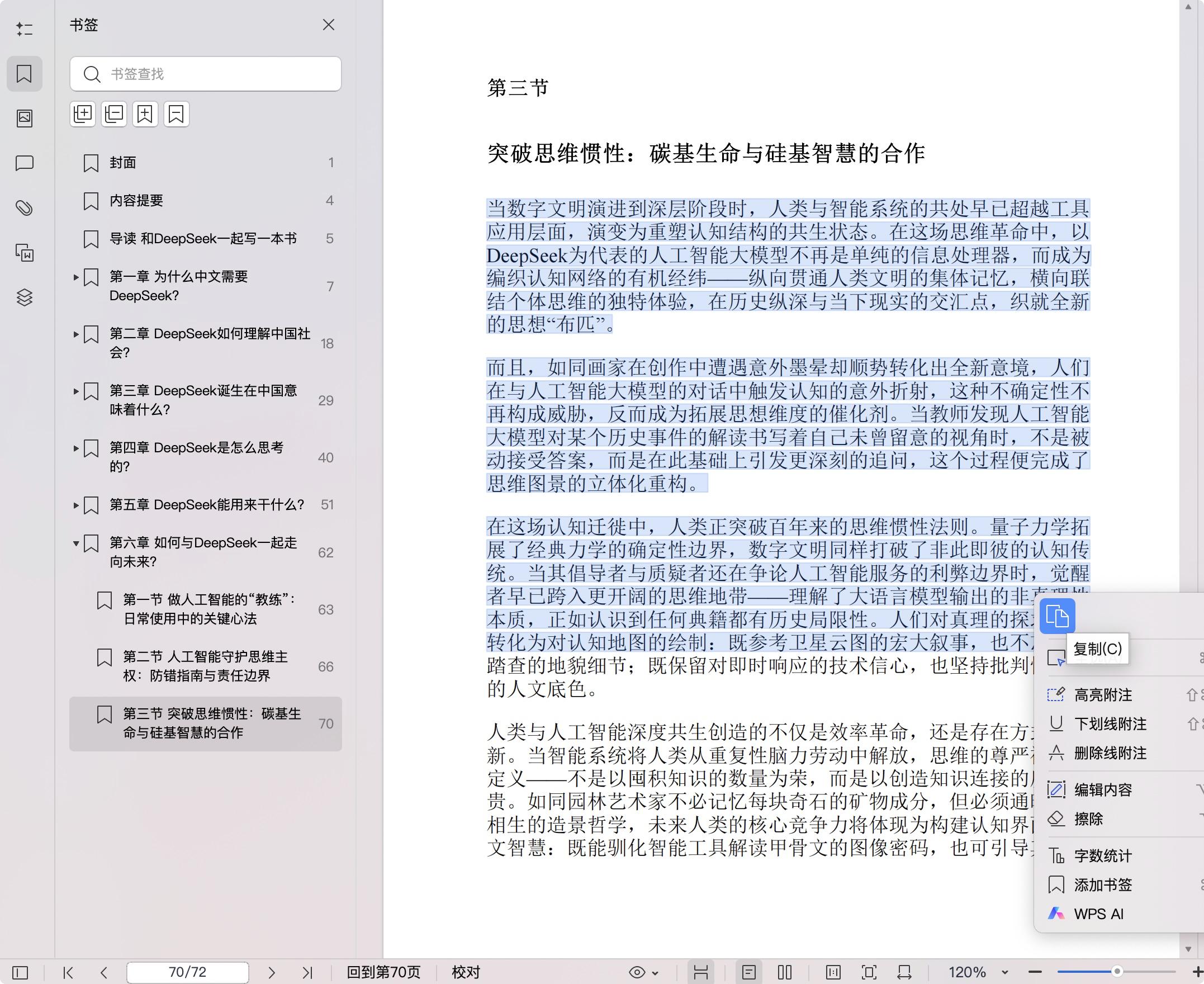The height and width of the screenshot is (984, 1204).
Task: Switch to double page view
Action: tap(785, 973)
